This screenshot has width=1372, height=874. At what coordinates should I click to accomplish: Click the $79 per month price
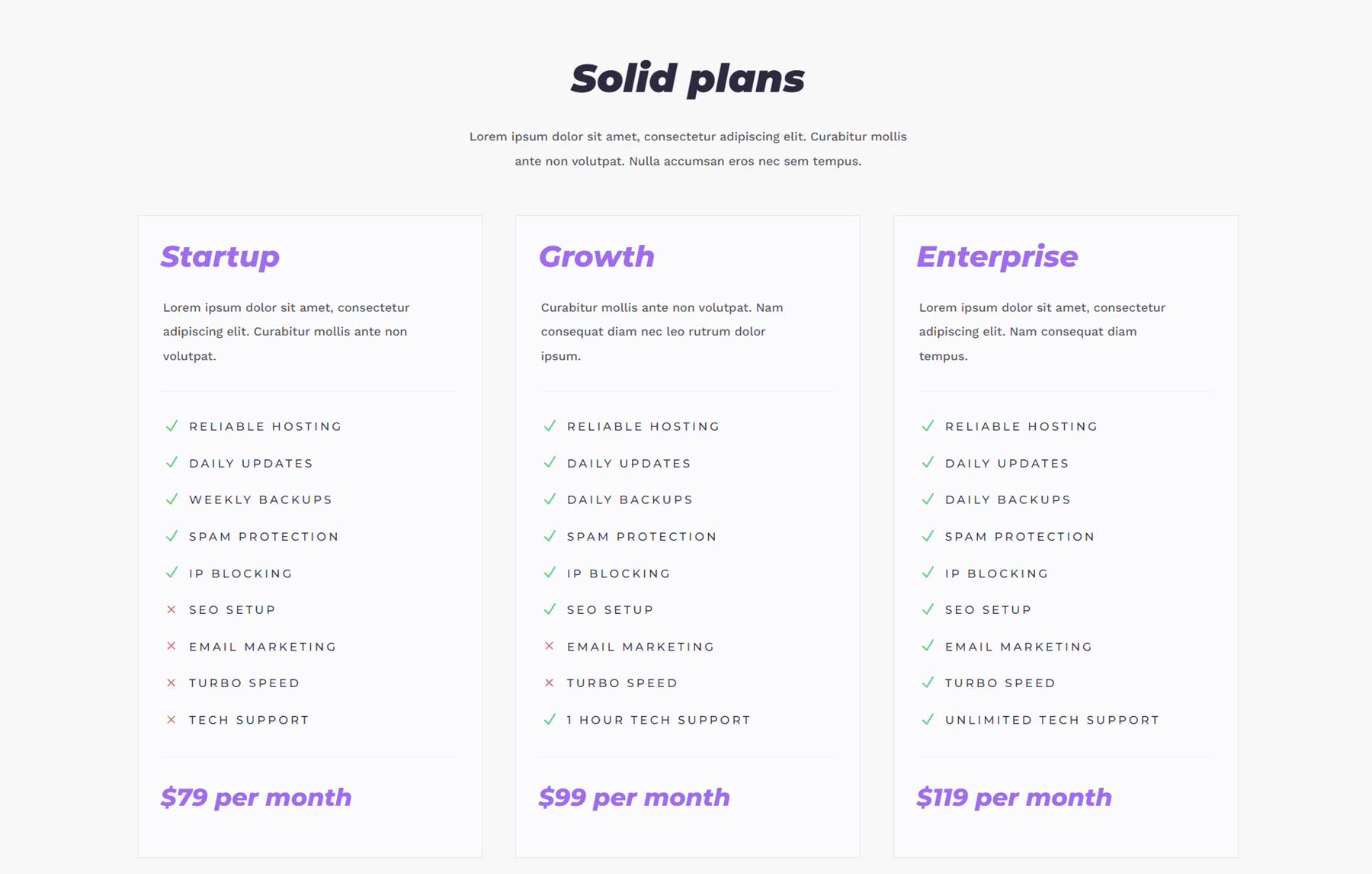(256, 798)
